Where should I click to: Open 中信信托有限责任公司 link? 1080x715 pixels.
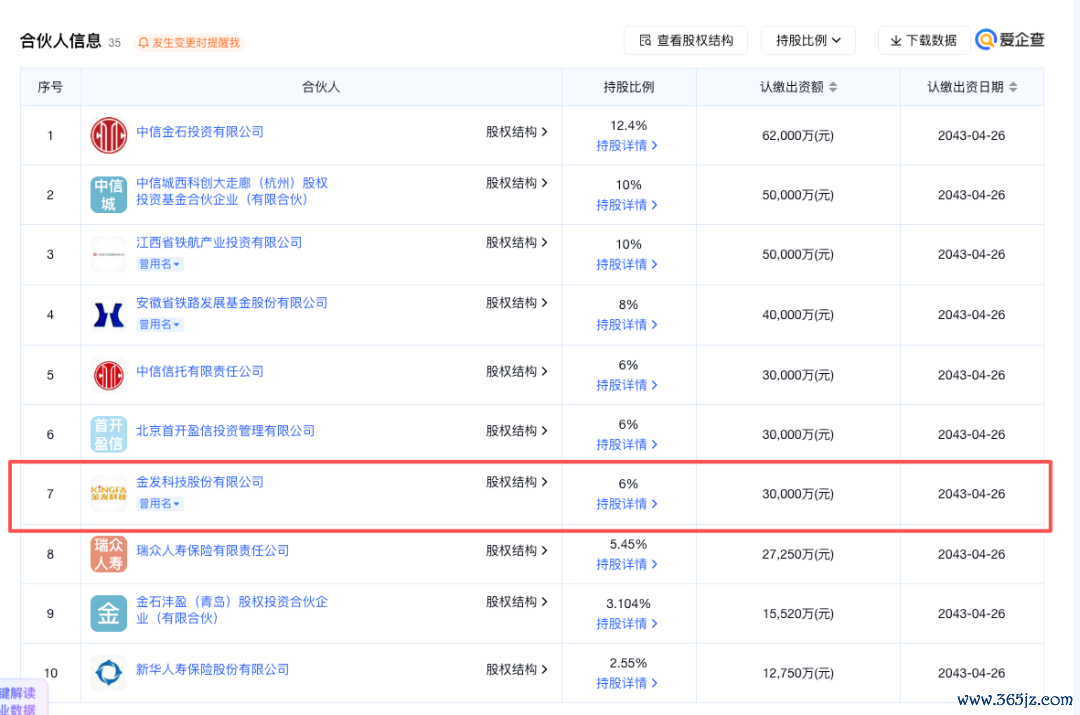[x=200, y=371]
